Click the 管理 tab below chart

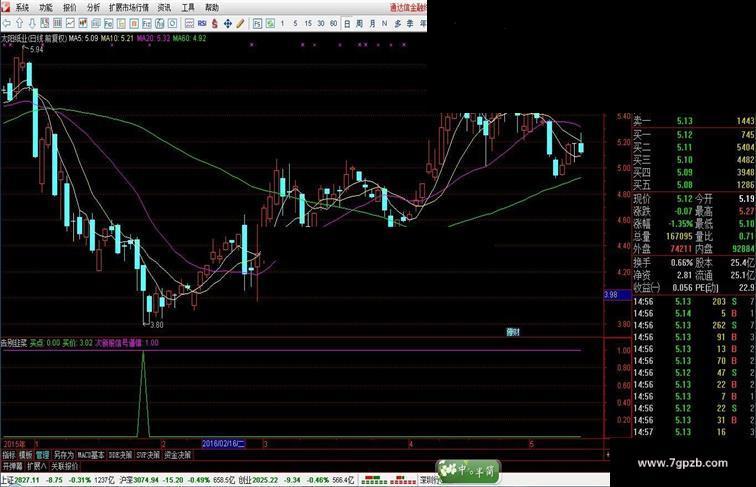coord(42,455)
